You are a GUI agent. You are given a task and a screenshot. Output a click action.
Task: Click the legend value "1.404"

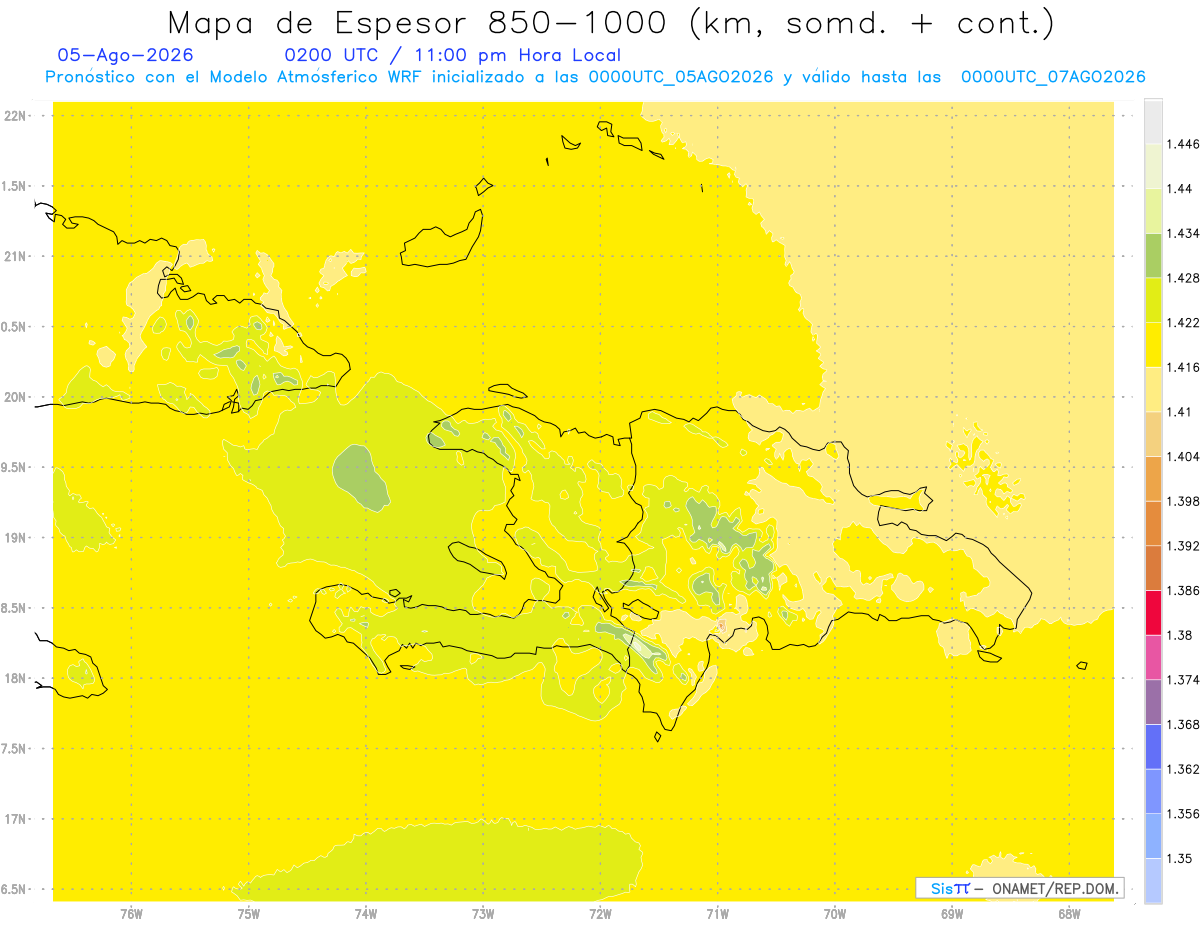1184,456
